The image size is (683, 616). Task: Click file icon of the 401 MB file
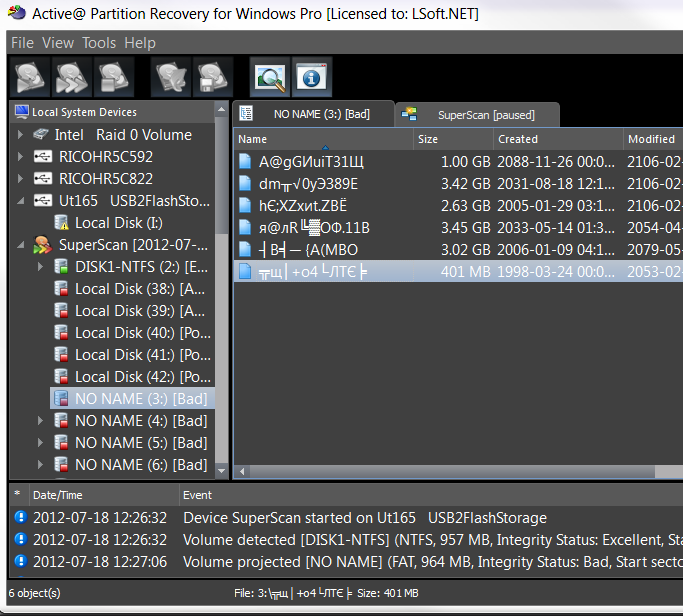point(245,271)
